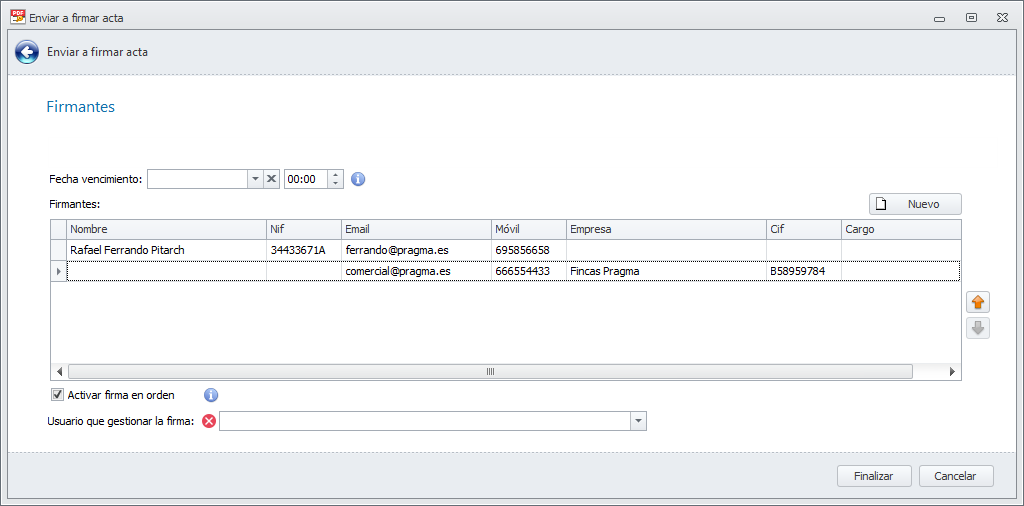Show info about Fecha vencimiento
The width and height of the screenshot is (1024, 506).
[x=358, y=179]
